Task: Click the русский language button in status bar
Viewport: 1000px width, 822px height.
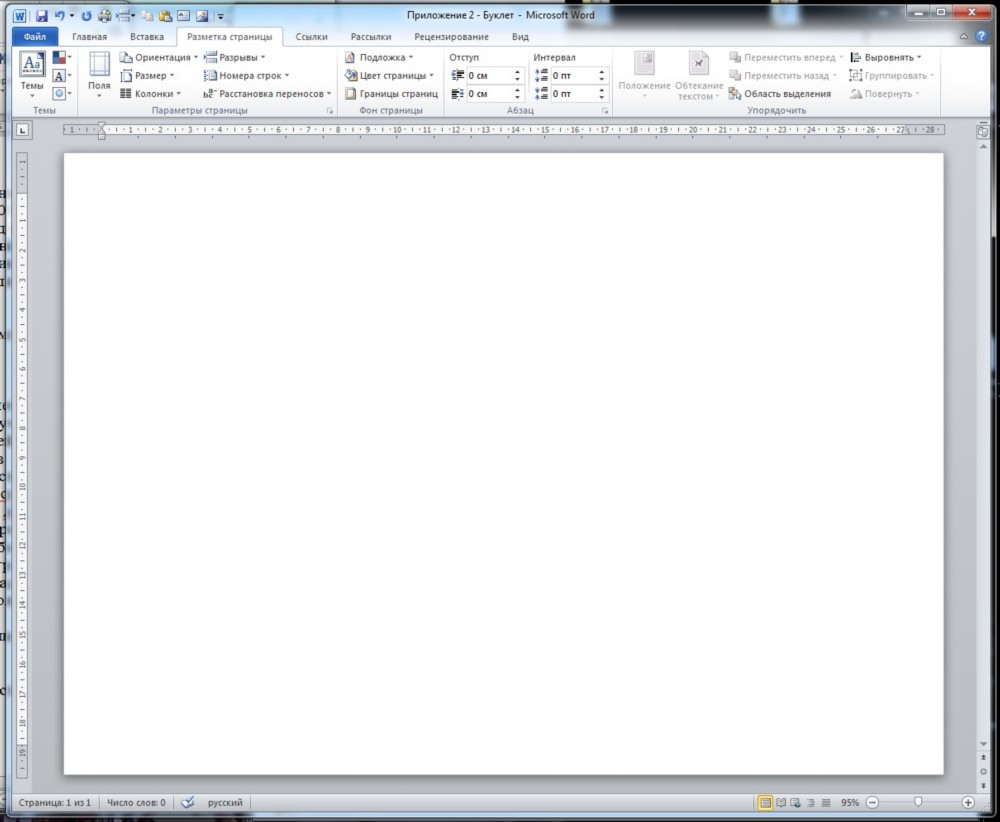Action: coord(224,802)
